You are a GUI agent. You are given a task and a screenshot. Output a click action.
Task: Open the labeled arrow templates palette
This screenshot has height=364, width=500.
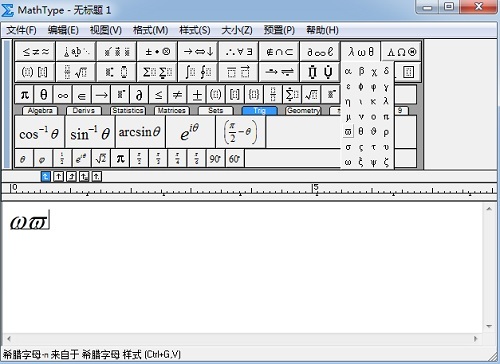[x=279, y=72]
